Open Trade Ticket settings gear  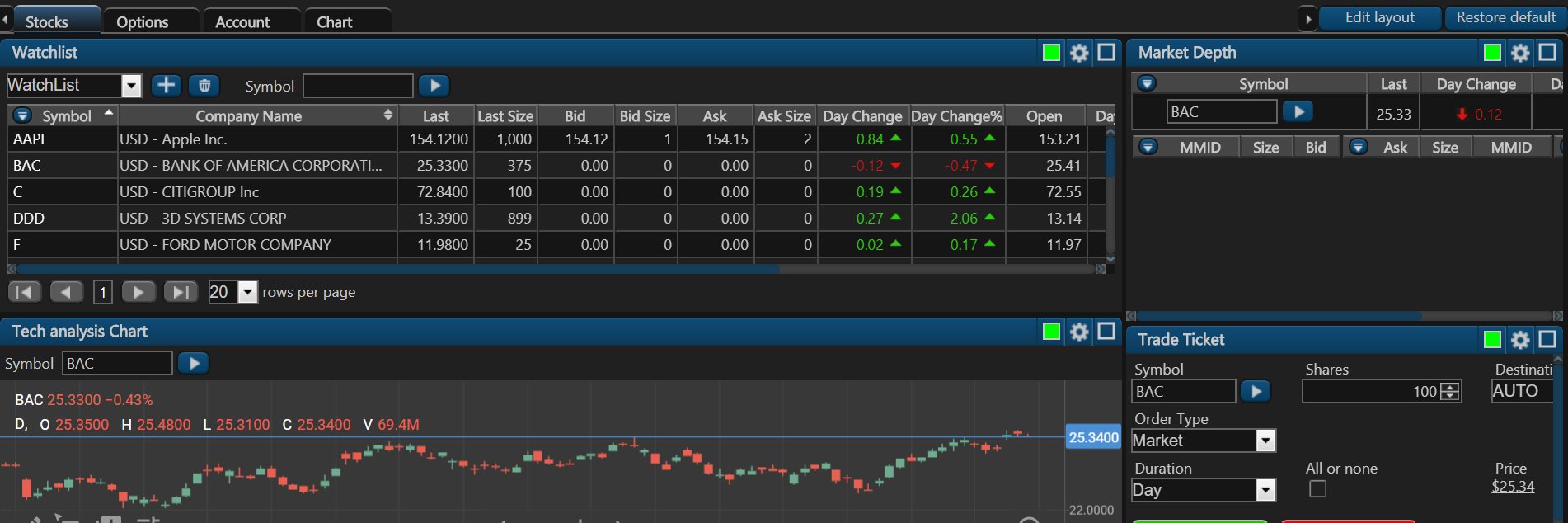[x=1520, y=340]
